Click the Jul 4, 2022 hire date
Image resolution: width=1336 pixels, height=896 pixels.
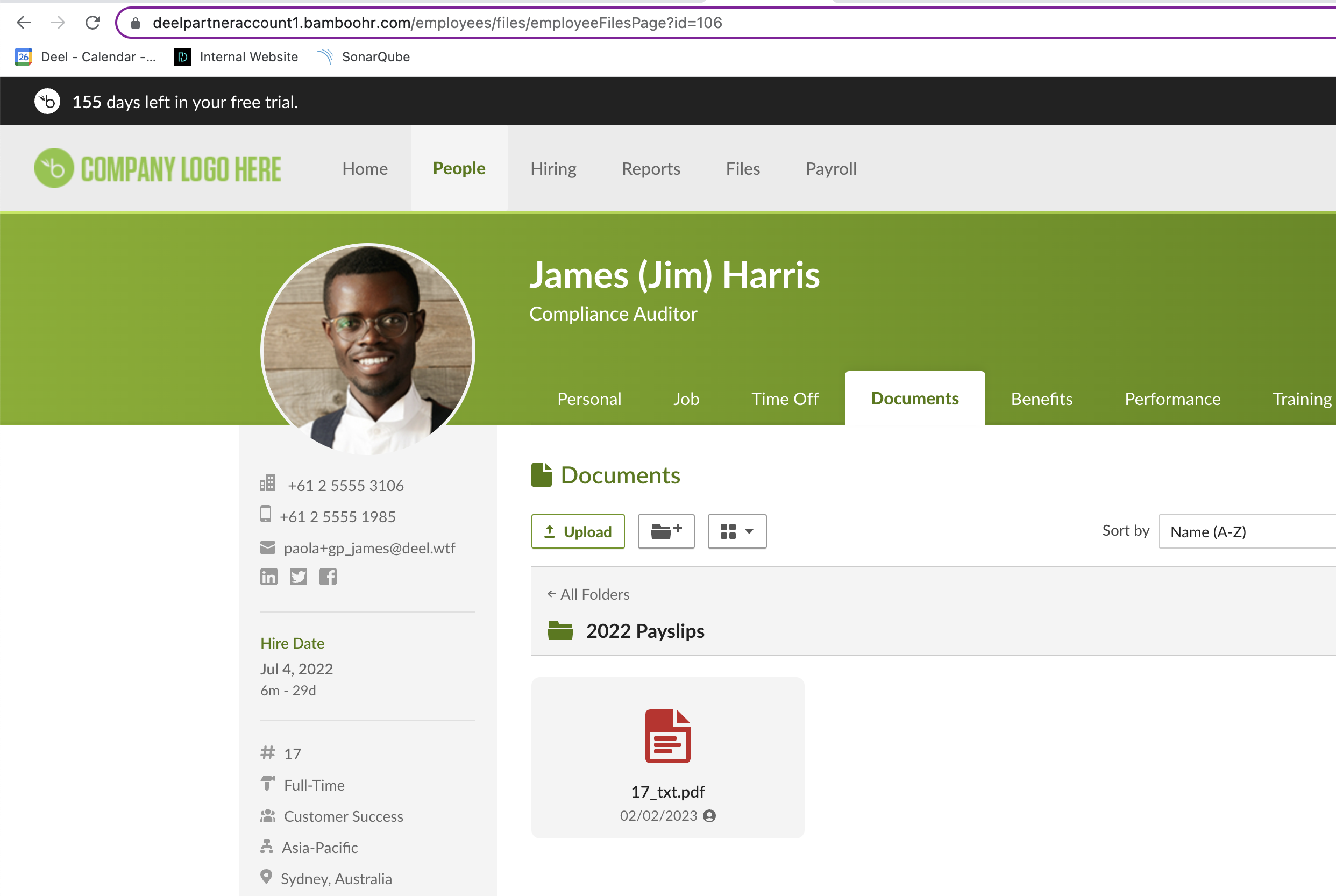[296, 669]
